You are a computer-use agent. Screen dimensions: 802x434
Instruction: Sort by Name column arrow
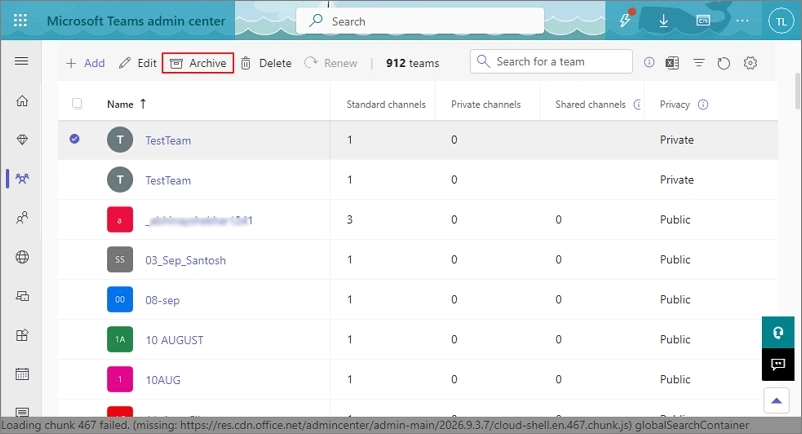(143, 104)
